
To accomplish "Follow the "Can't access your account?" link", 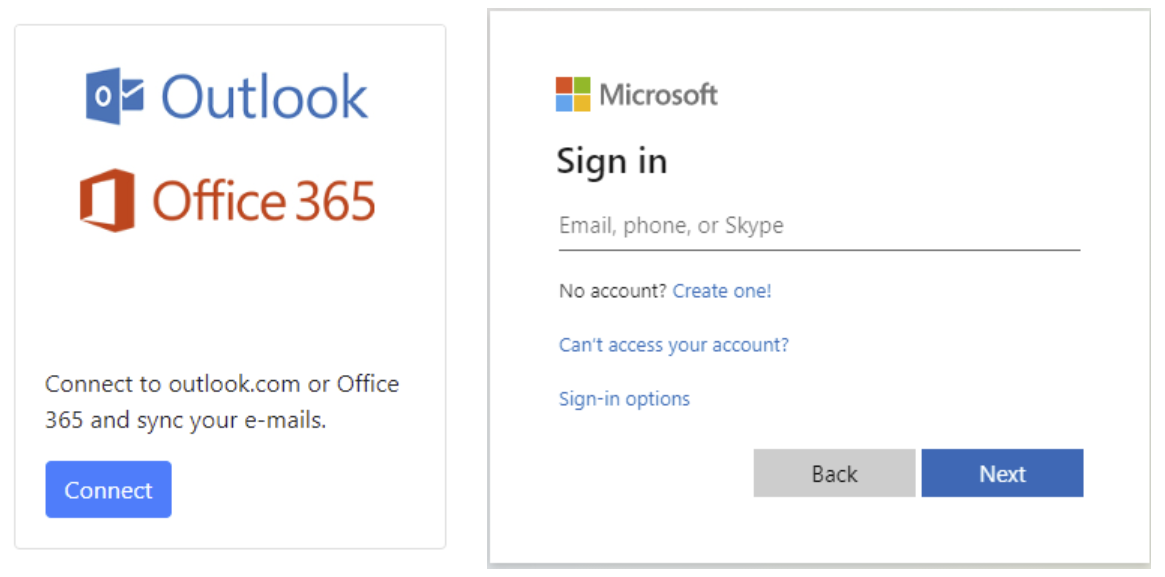I will (673, 345).
